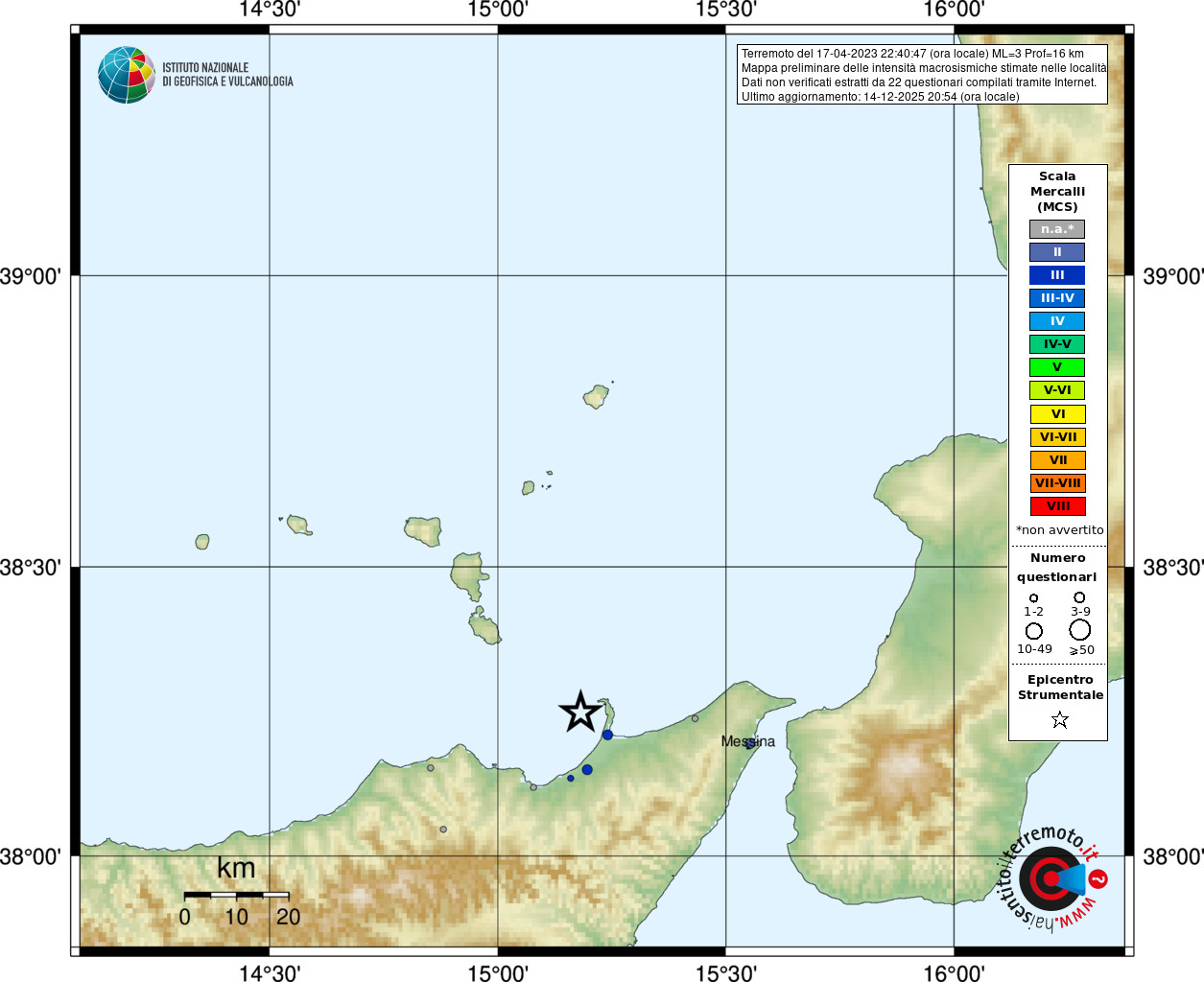The image size is (1204, 982).
Task: Click the IV-V intensity legend swatch
Action: [x=1057, y=344]
